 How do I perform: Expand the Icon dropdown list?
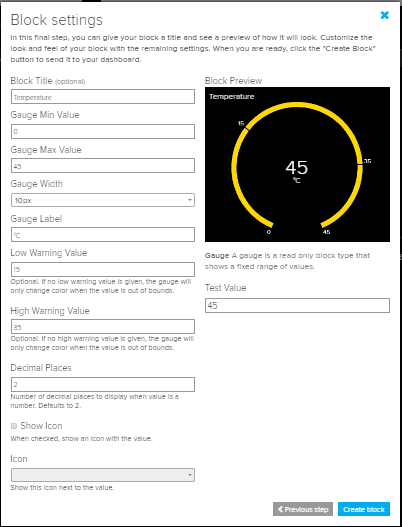tap(103, 475)
